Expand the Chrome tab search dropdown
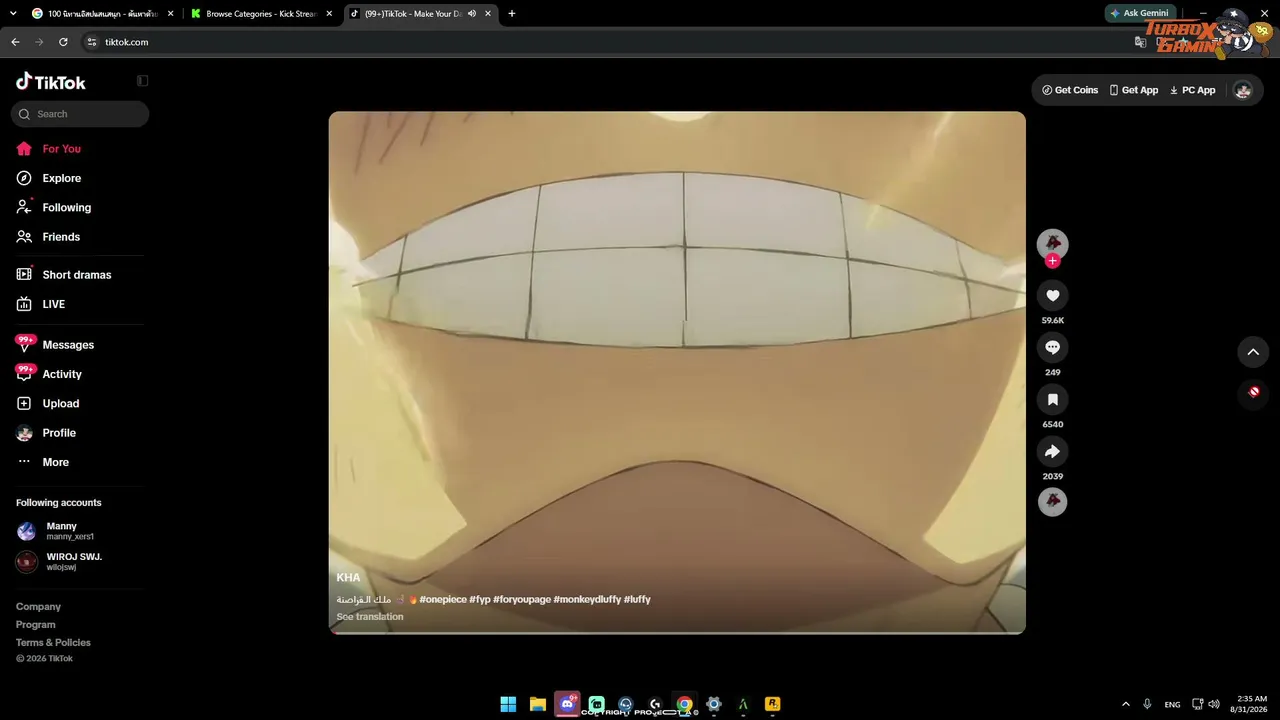This screenshot has height=720, width=1280. (13, 14)
